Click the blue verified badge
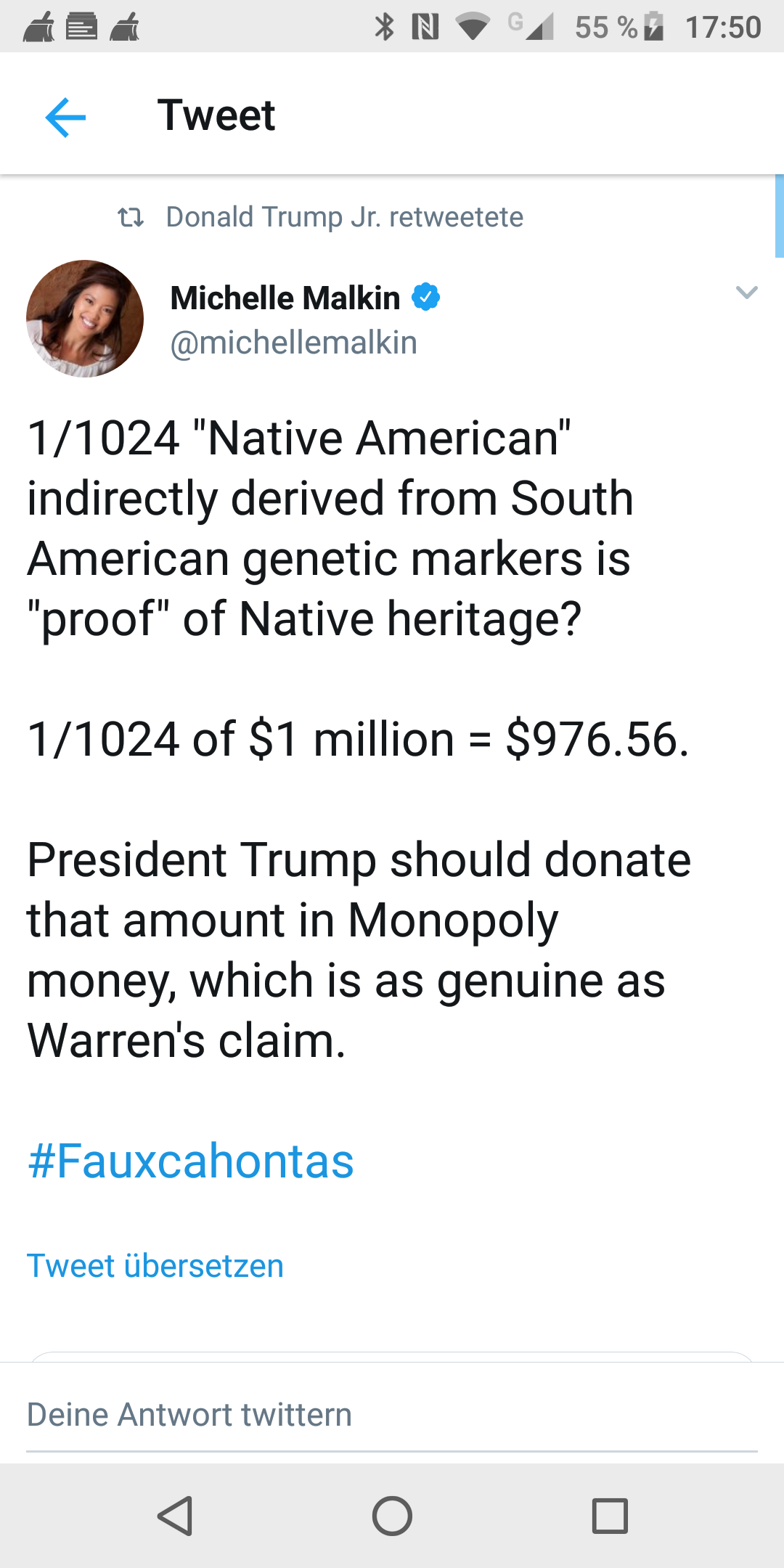 [x=426, y=297]
